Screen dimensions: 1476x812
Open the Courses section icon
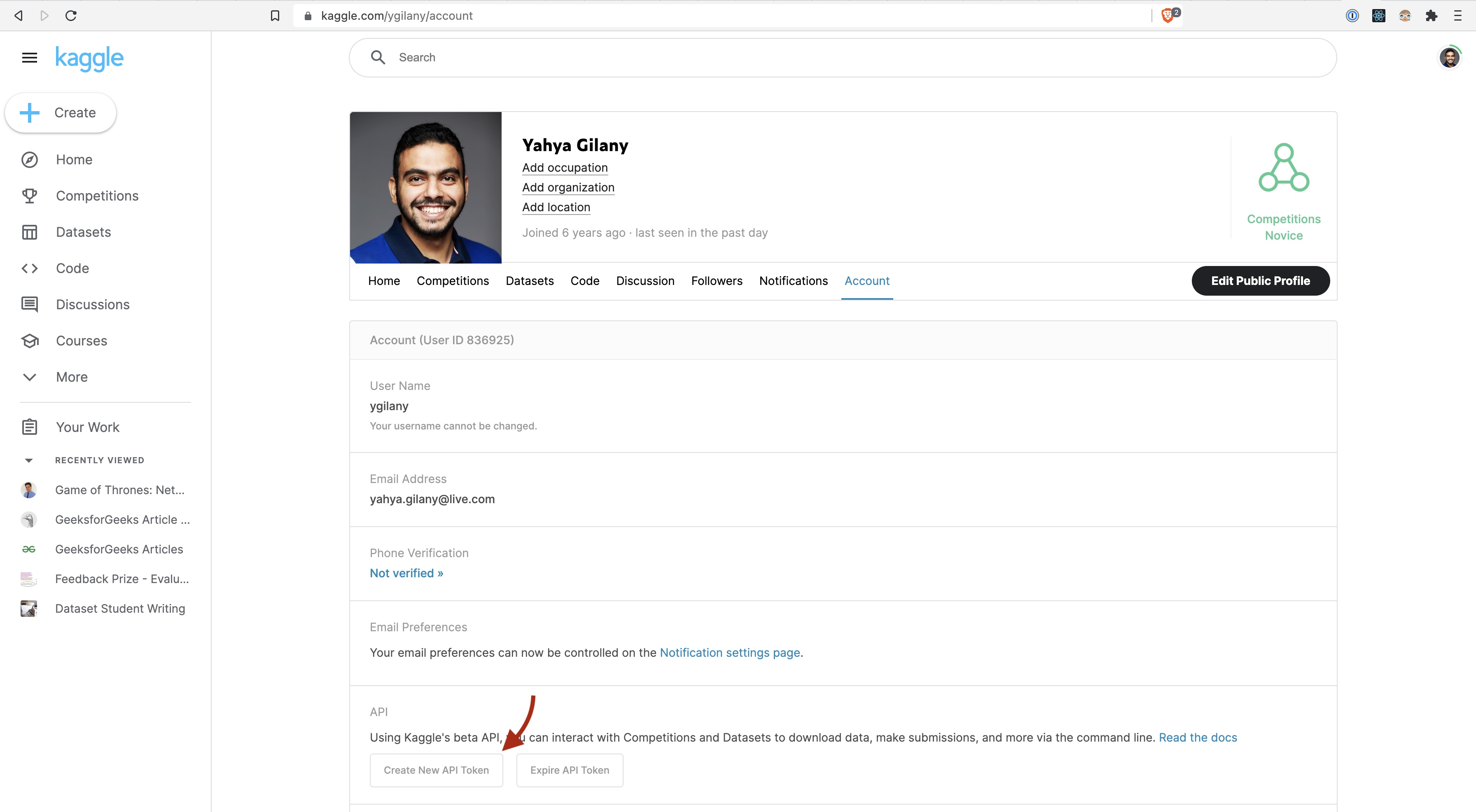coord(29,340)
